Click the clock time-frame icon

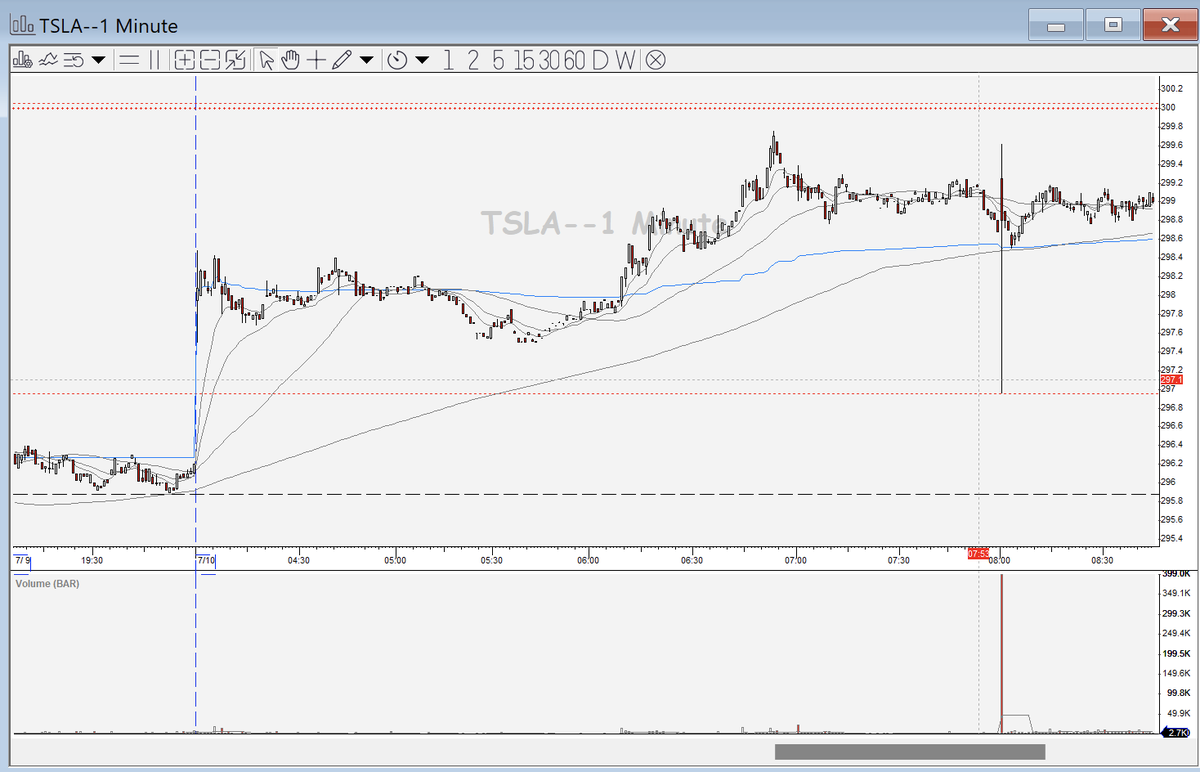[397, 60]
